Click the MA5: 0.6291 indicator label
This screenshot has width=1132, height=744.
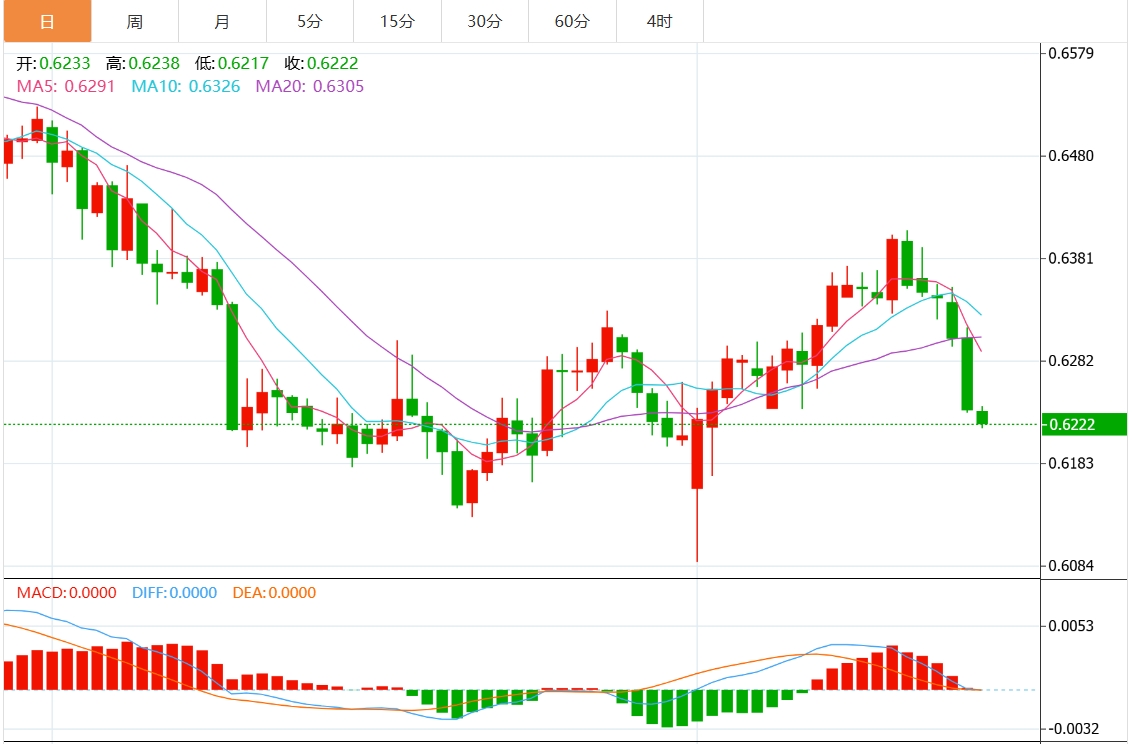[x=66, y=87]
